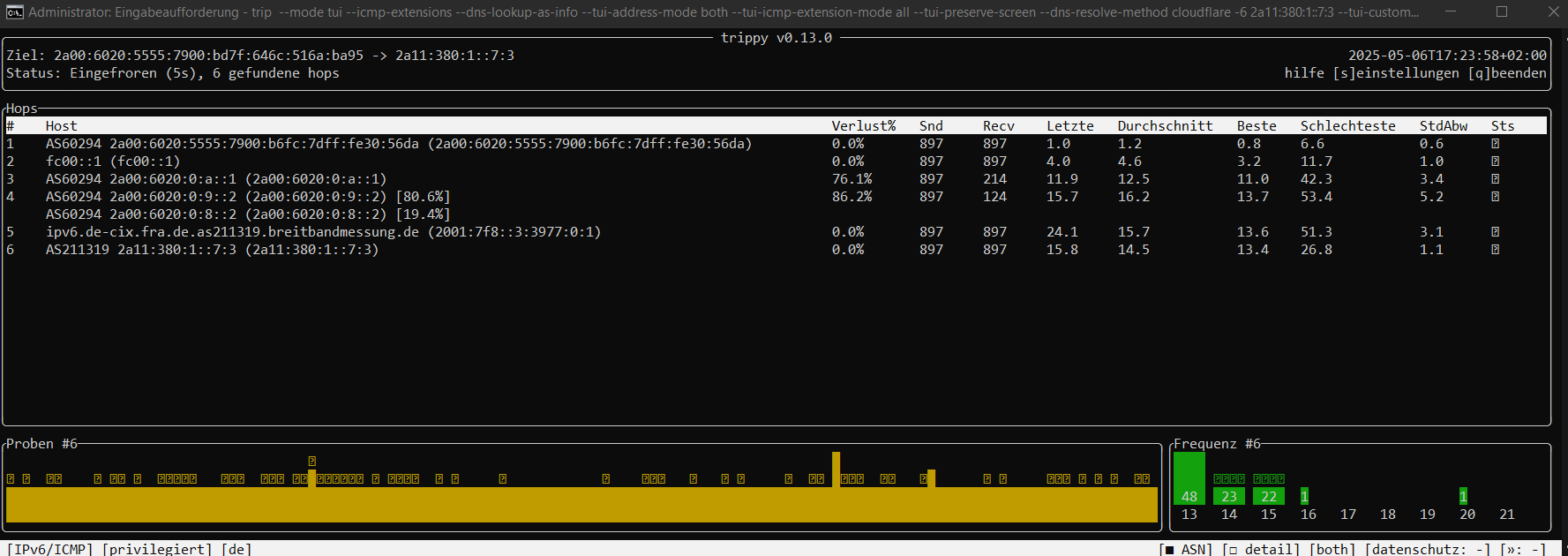This screenshot has width=1568, height=556.
Task: Select the Letzte column header
Action: (1070, 126)
